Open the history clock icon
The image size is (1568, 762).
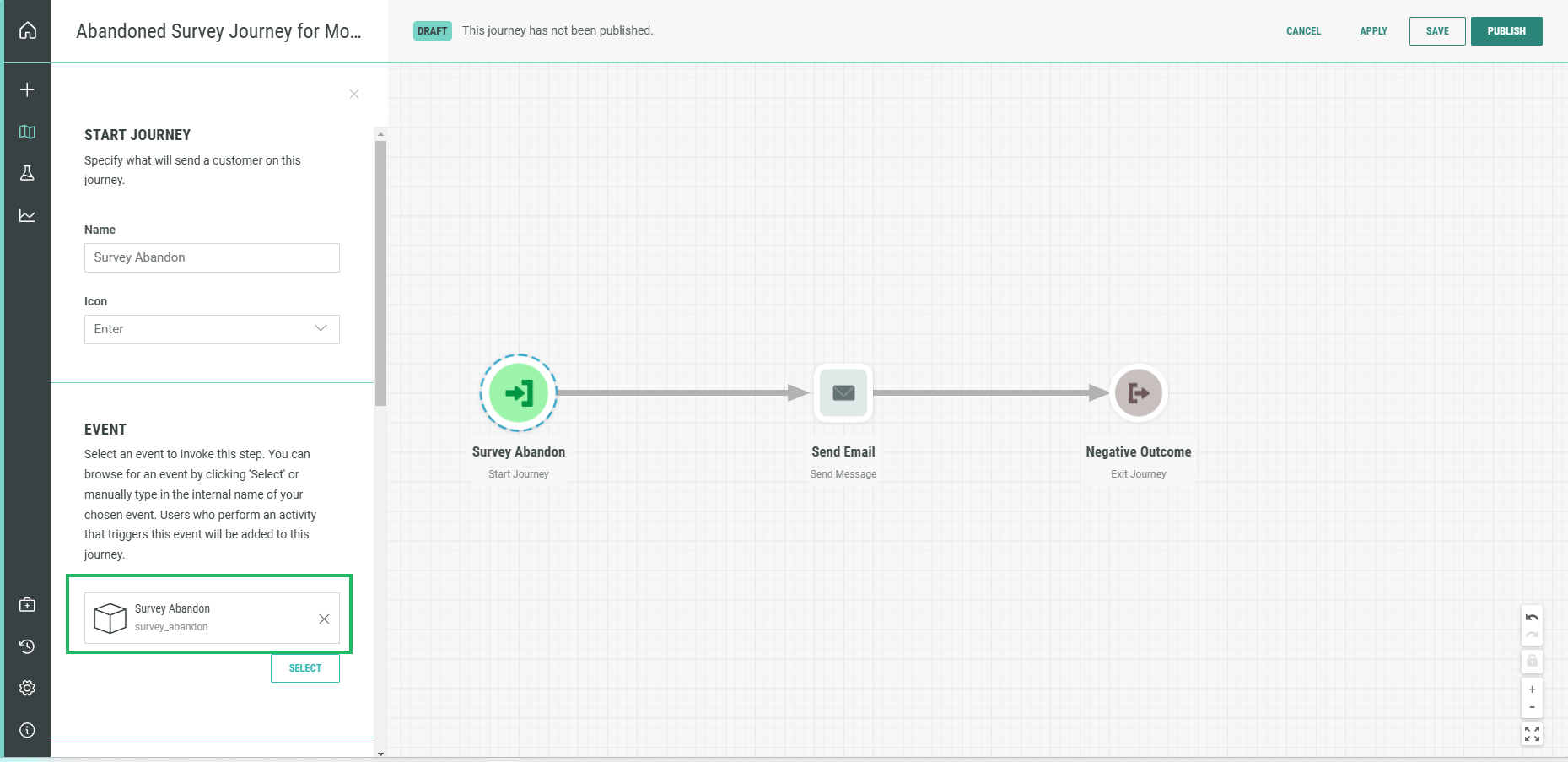click(28, 646)
